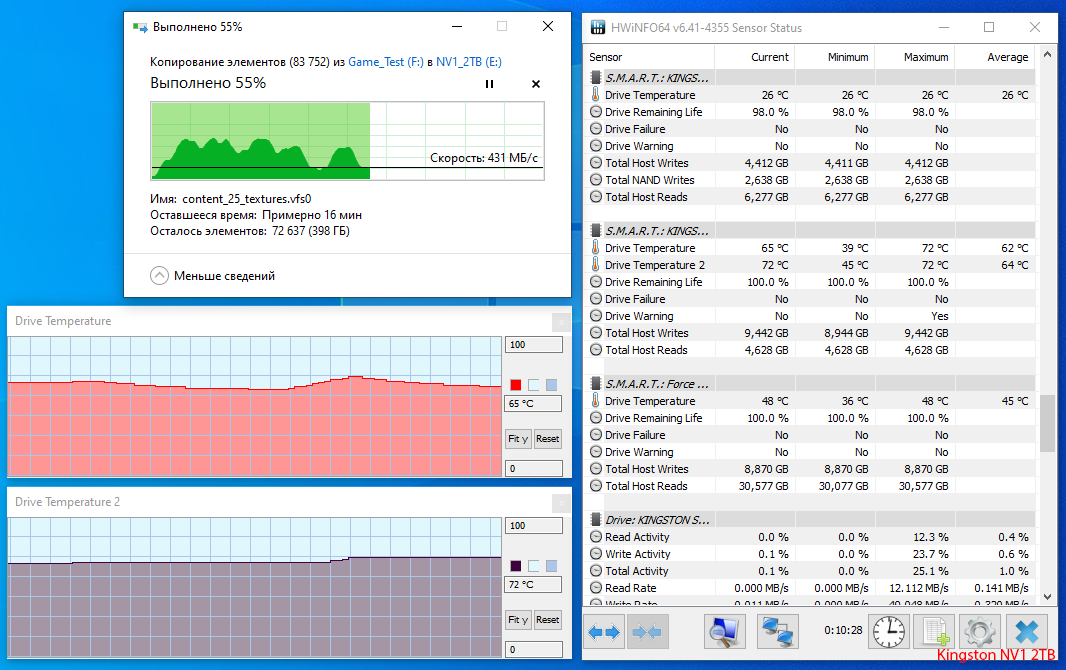Click the icon beside Write Activity
The image size is (1066, 670).
(596, 554)
